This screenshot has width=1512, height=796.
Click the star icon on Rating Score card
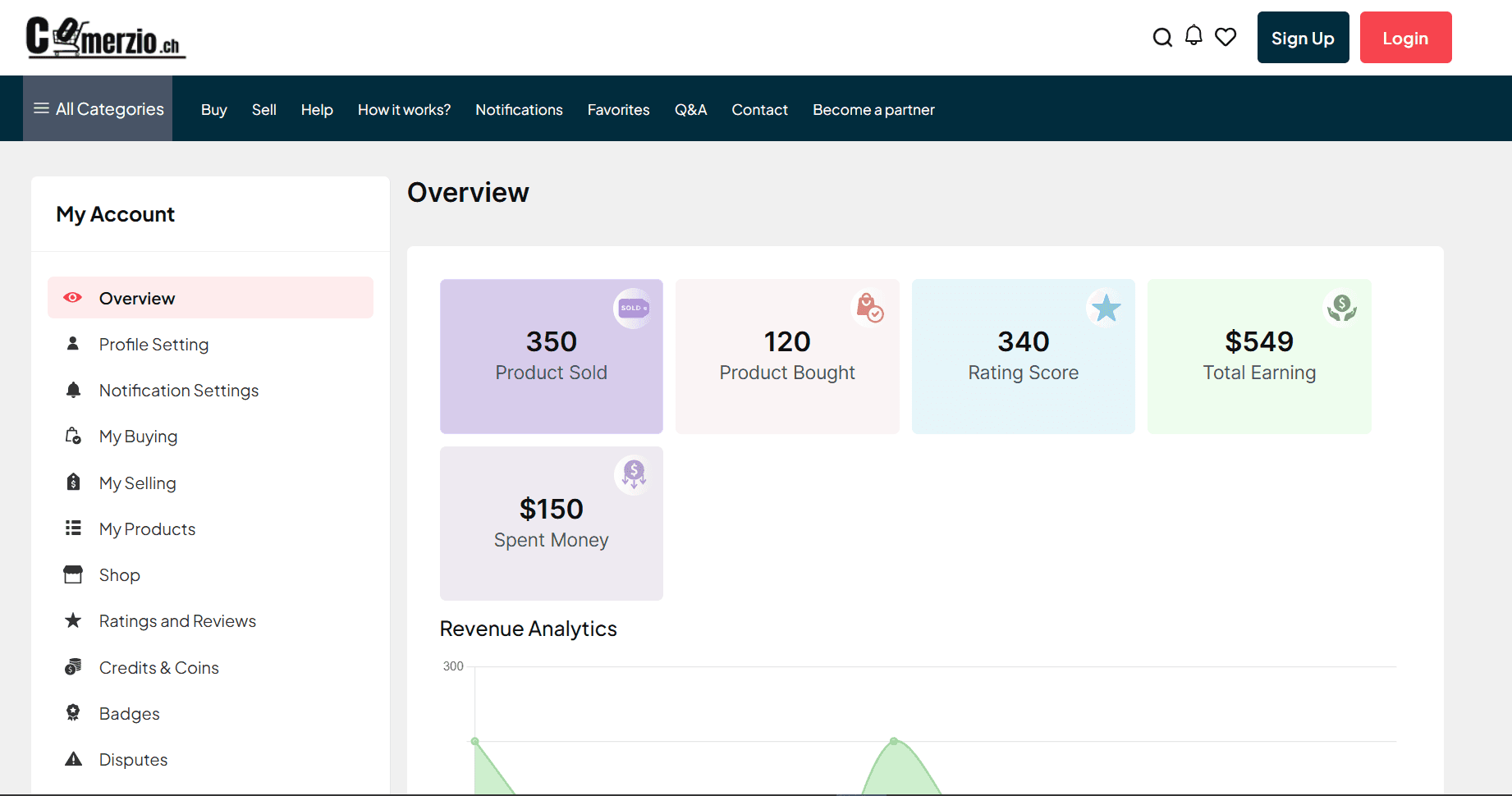tap(1106, 308)
